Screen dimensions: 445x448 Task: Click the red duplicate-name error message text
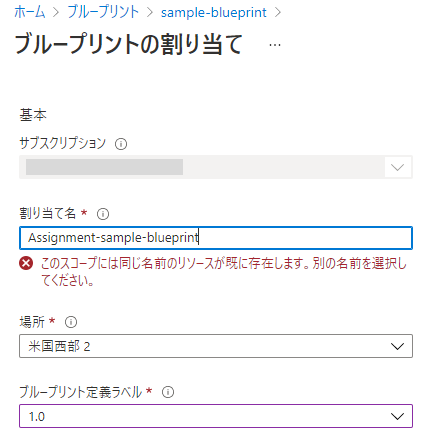(x=224, y=272)
